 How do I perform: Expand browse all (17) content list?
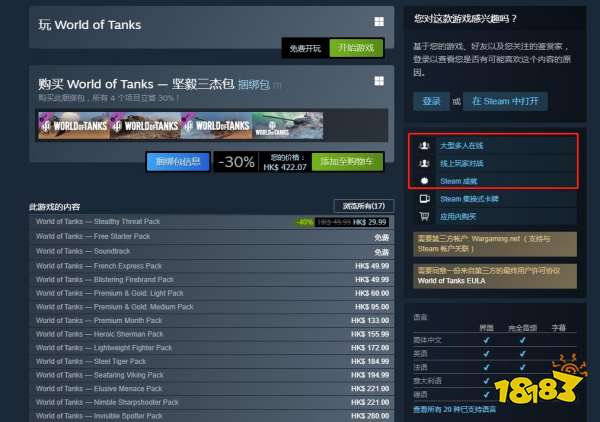pos(364,206)
